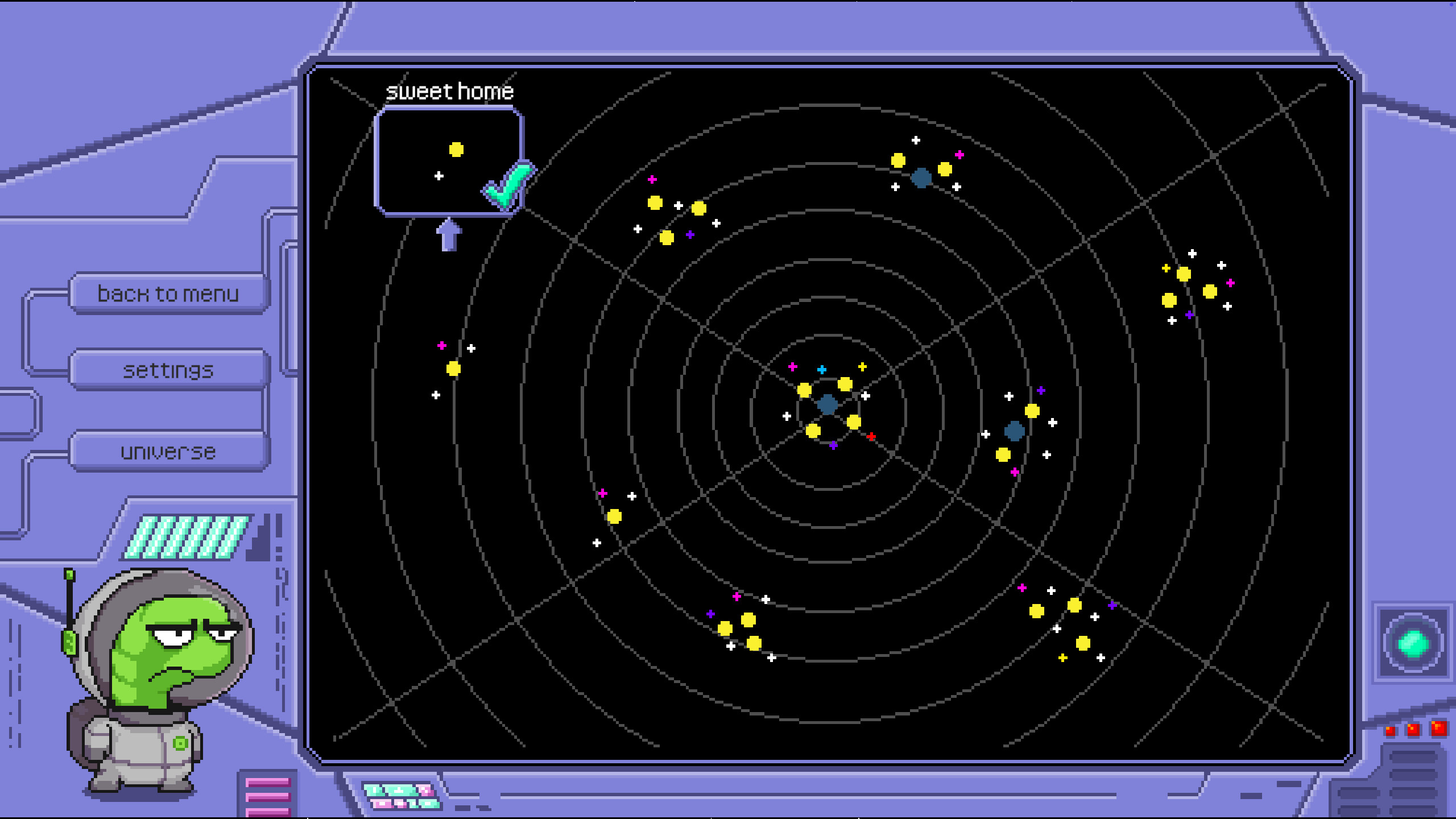1456x819 pixels.
Task: Open the settings screen
Action: pyautogui.click(x=168, y=369)
